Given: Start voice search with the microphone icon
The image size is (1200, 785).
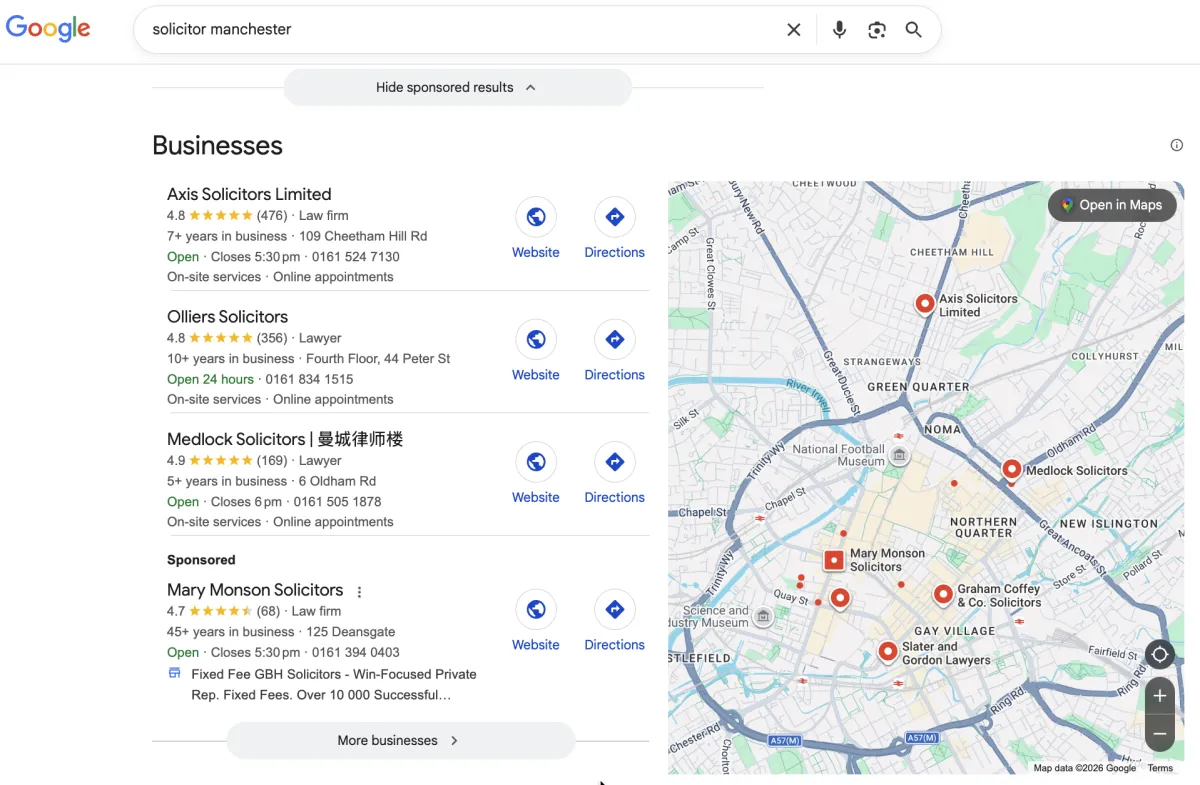Looking at the screenshot, I should point(839,30).
